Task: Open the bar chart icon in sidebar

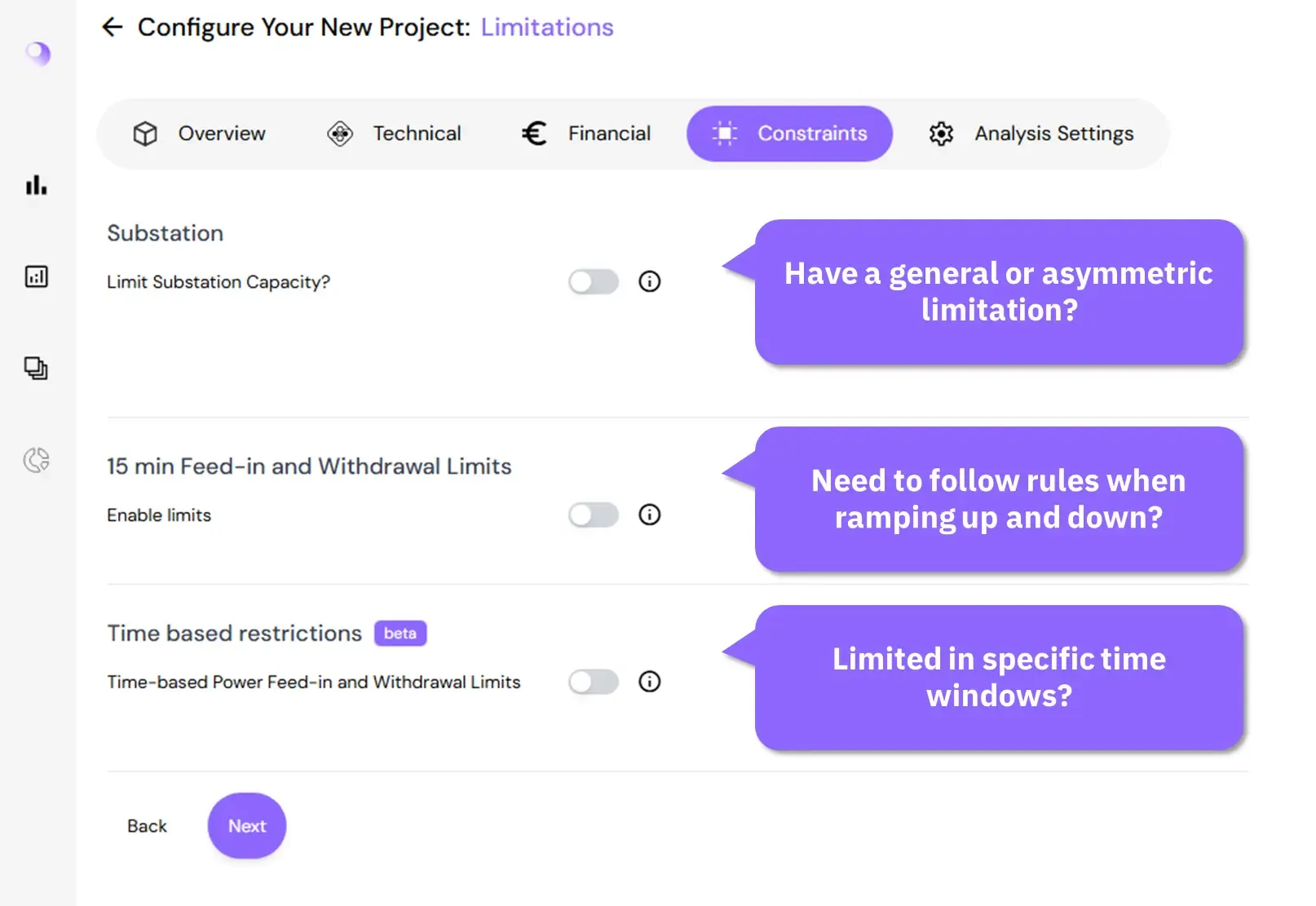Action: [x=36, y=185]
